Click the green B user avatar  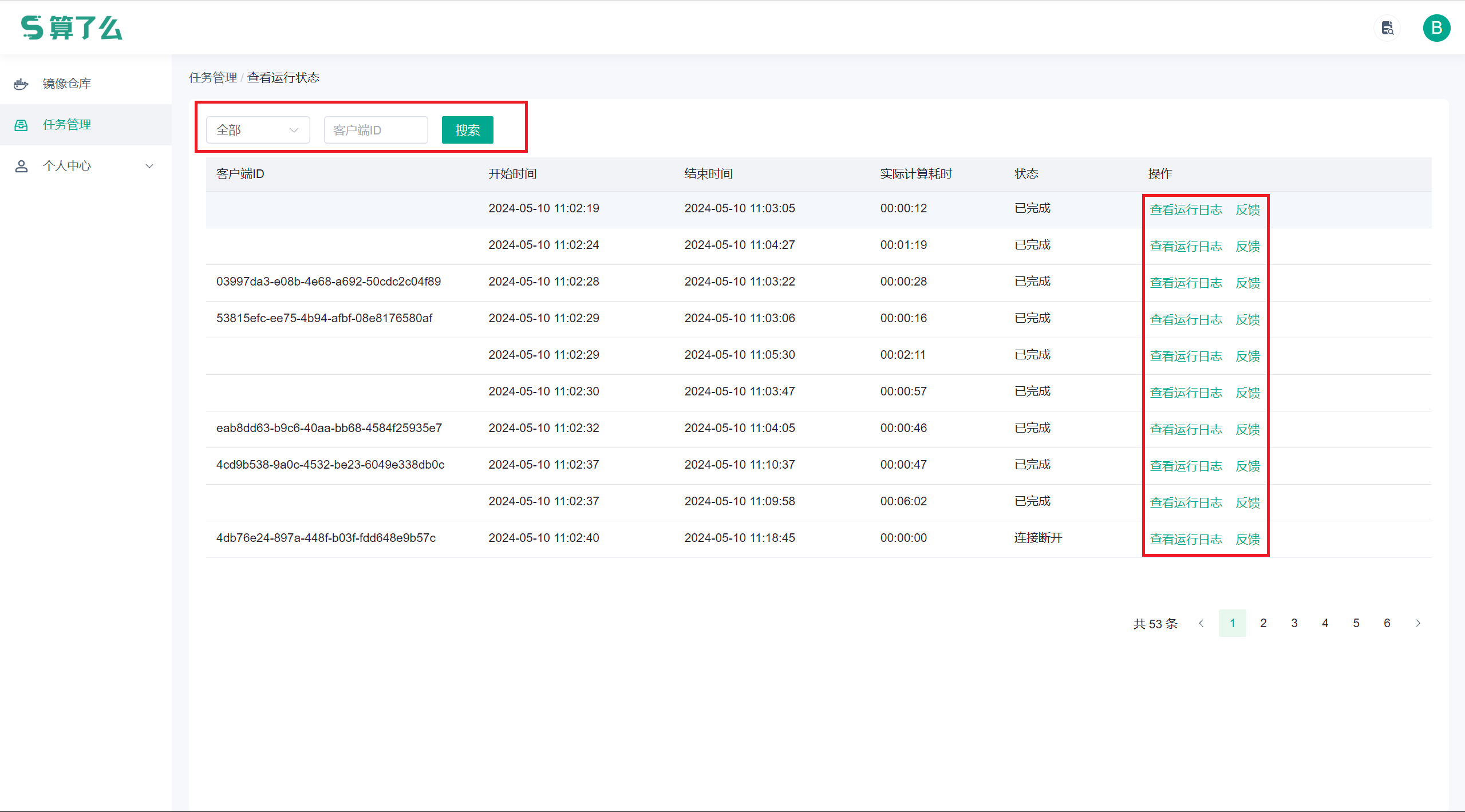1436,28
